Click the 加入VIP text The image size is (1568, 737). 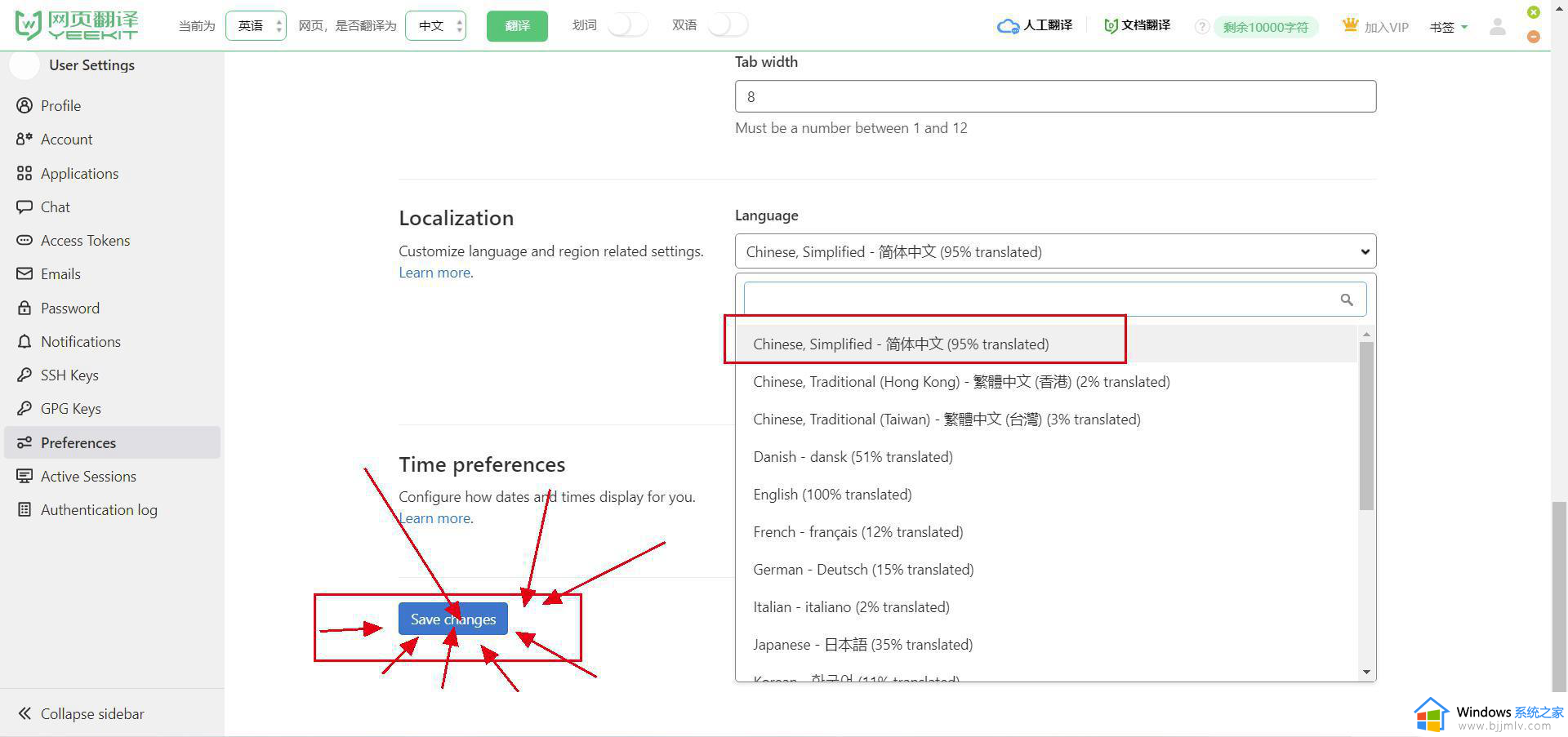1387,27
